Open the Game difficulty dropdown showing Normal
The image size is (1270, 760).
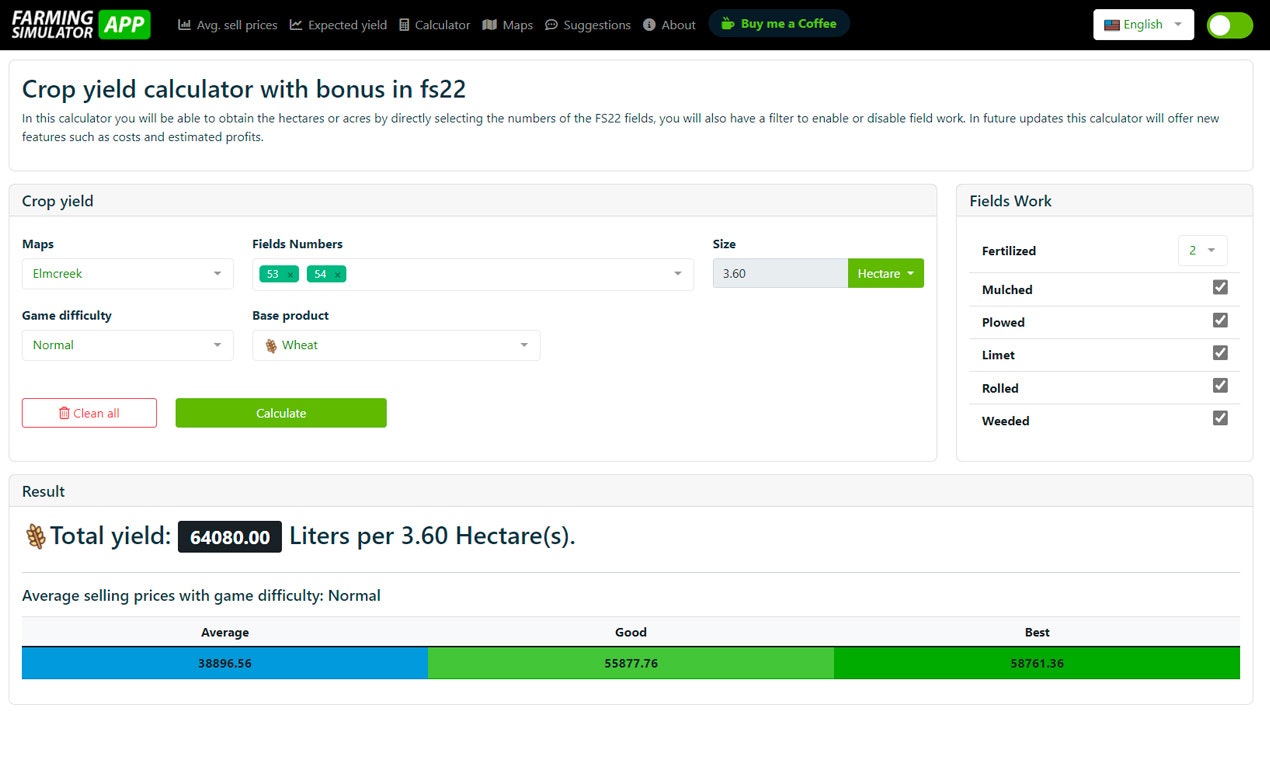point(128,345)
